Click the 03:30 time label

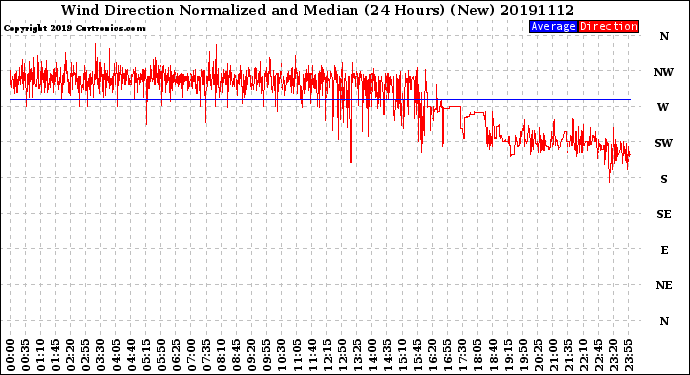point(101,355)
